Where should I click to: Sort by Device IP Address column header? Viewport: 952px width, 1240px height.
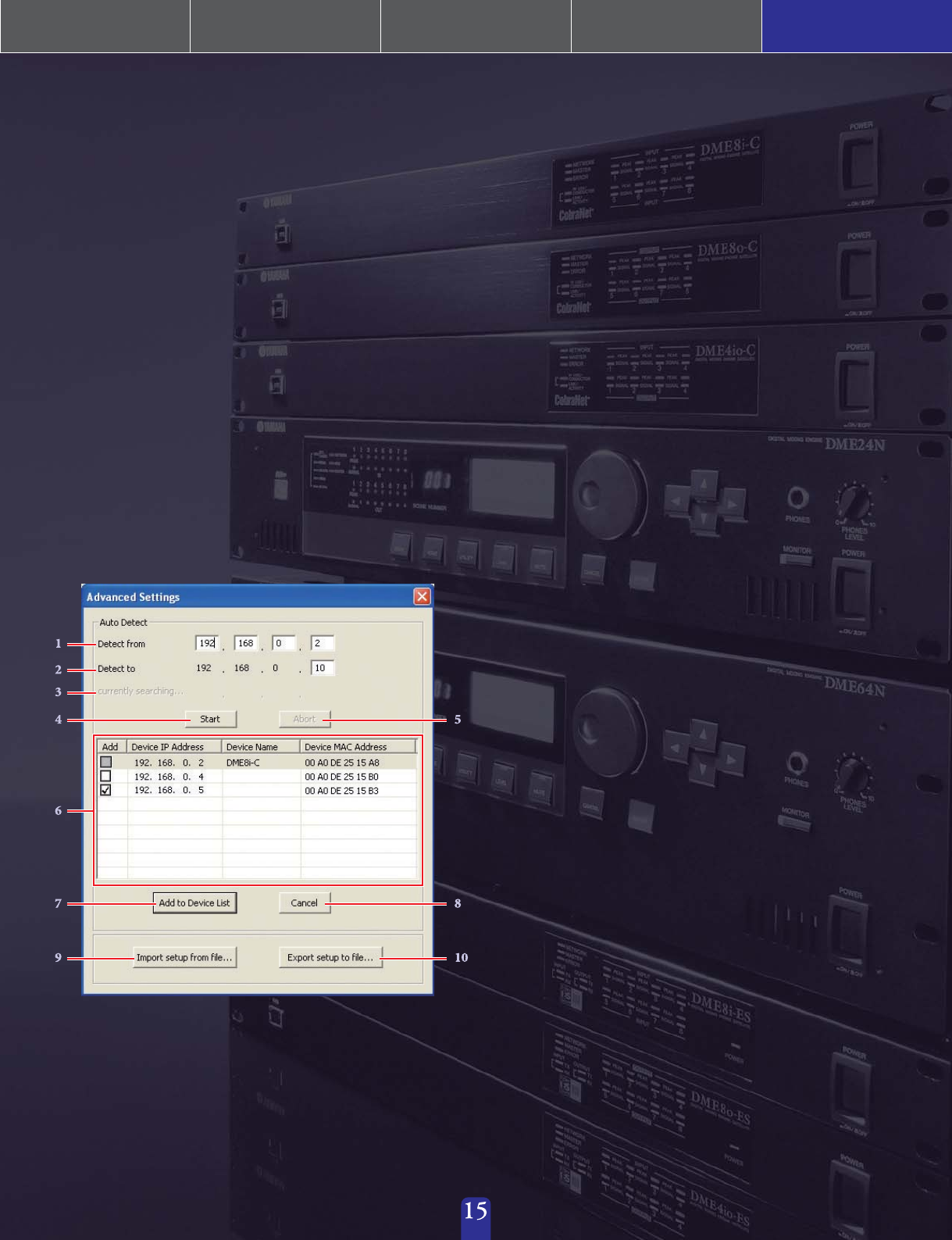174,747
